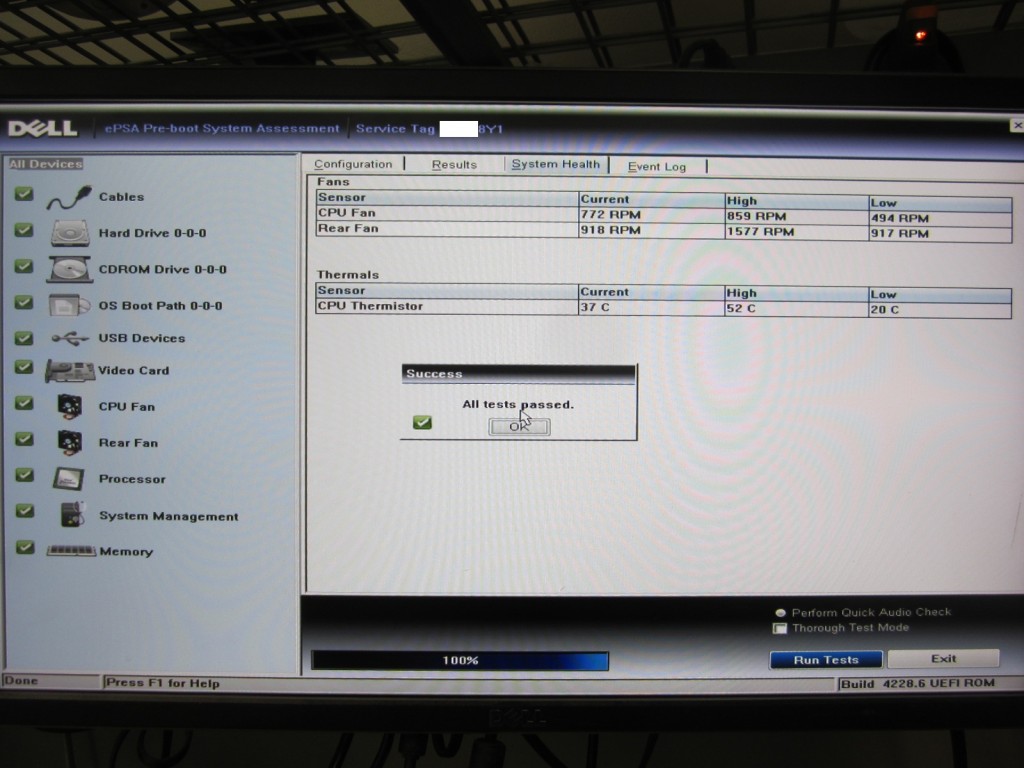The height and width of the screenshot is (768, 1024).
Task: Click the Exit button
Action: click(x=943, y=659)
